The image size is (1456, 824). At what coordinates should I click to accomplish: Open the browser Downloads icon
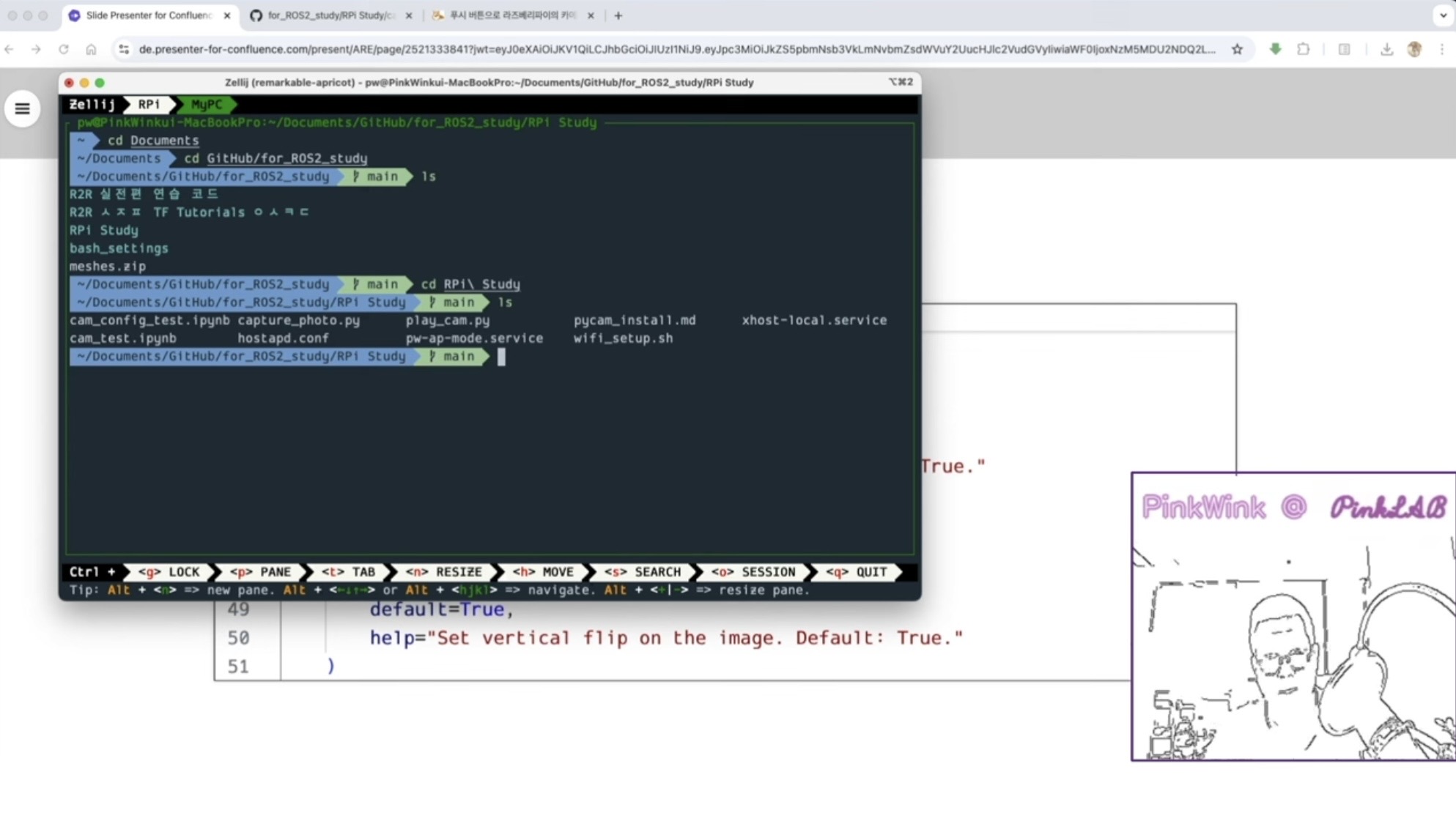point(1386,49)
